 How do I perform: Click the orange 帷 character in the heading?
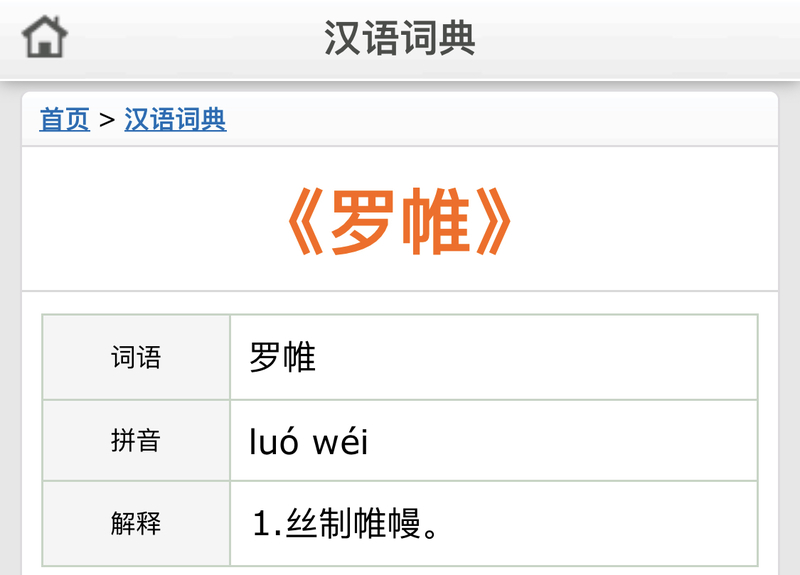435,221
